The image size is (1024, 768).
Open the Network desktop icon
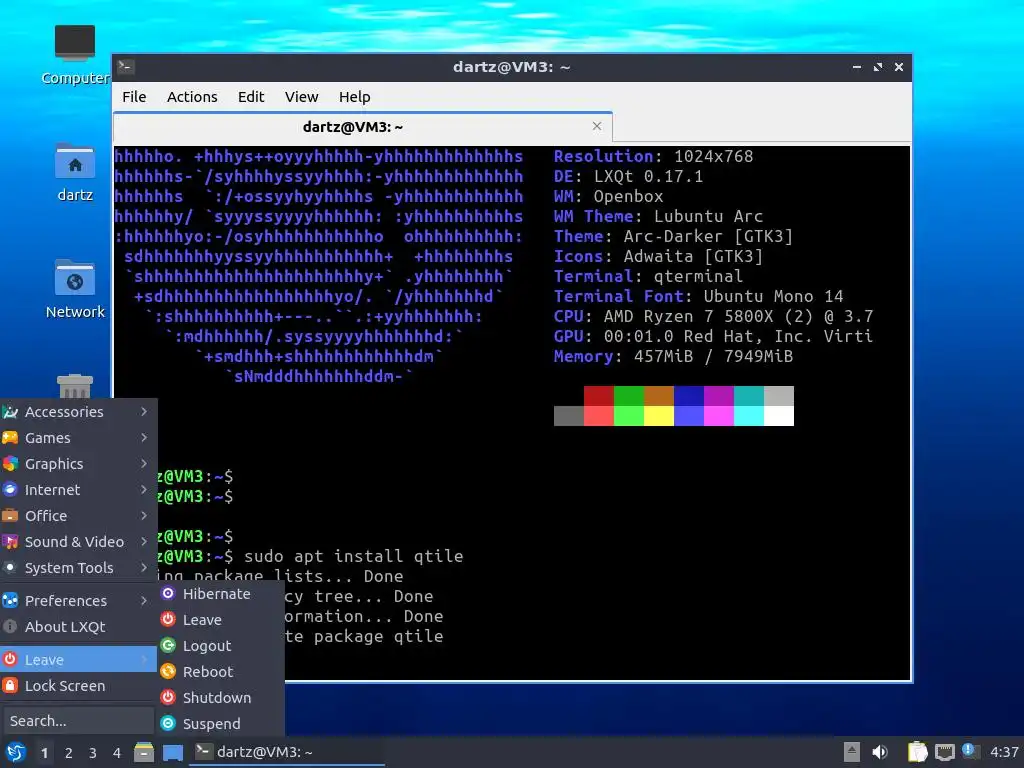pyautogui.click(x=74, y=289)
